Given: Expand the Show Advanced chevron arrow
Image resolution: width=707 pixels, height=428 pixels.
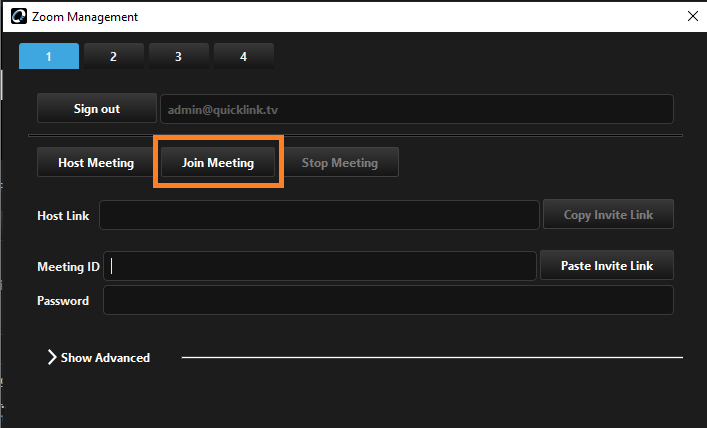Looking at the screenshot, I should (52, 357).
